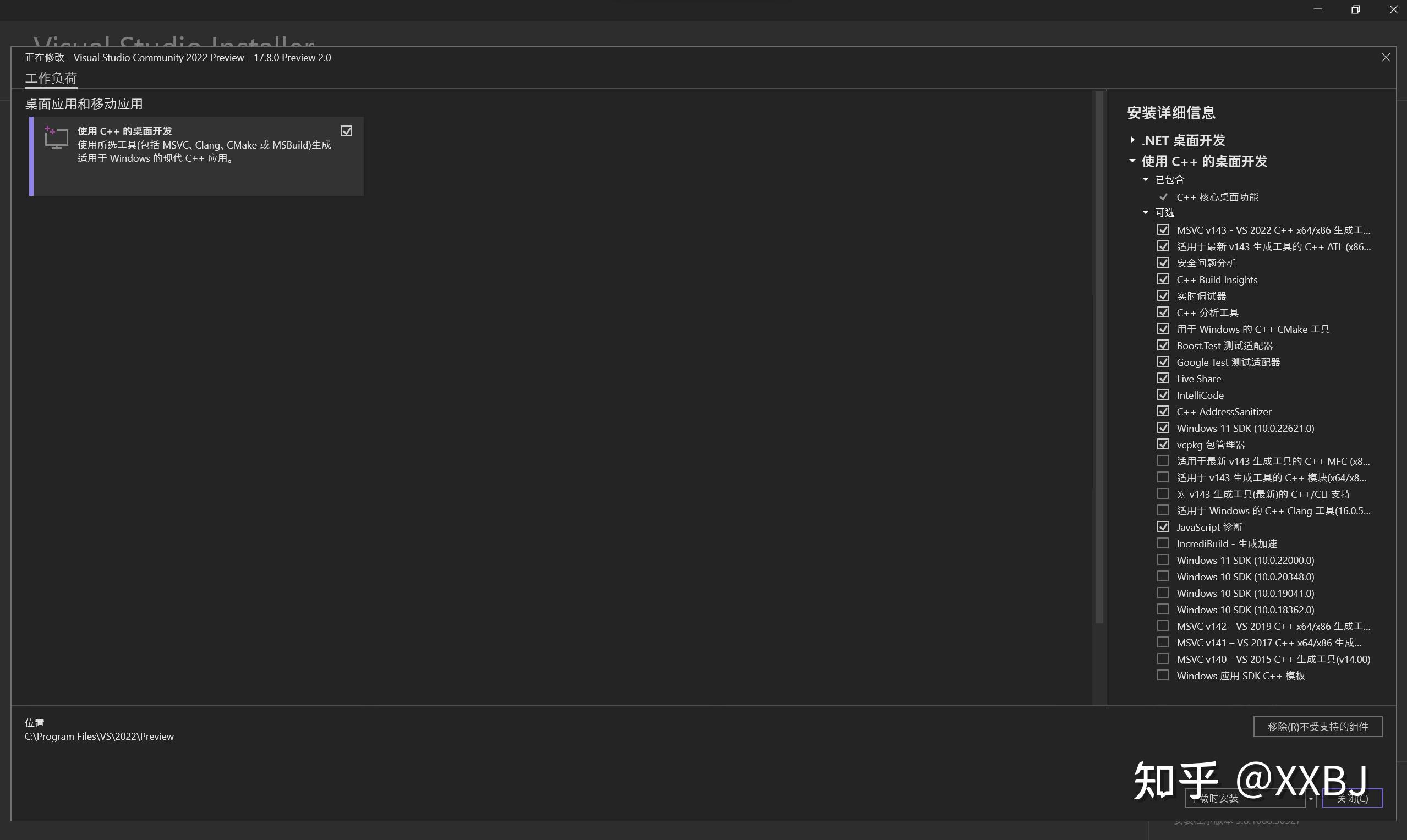Click the workloads list vertical scrollbar
This screenshot has height=840, width=1407.
(1099, 356)
